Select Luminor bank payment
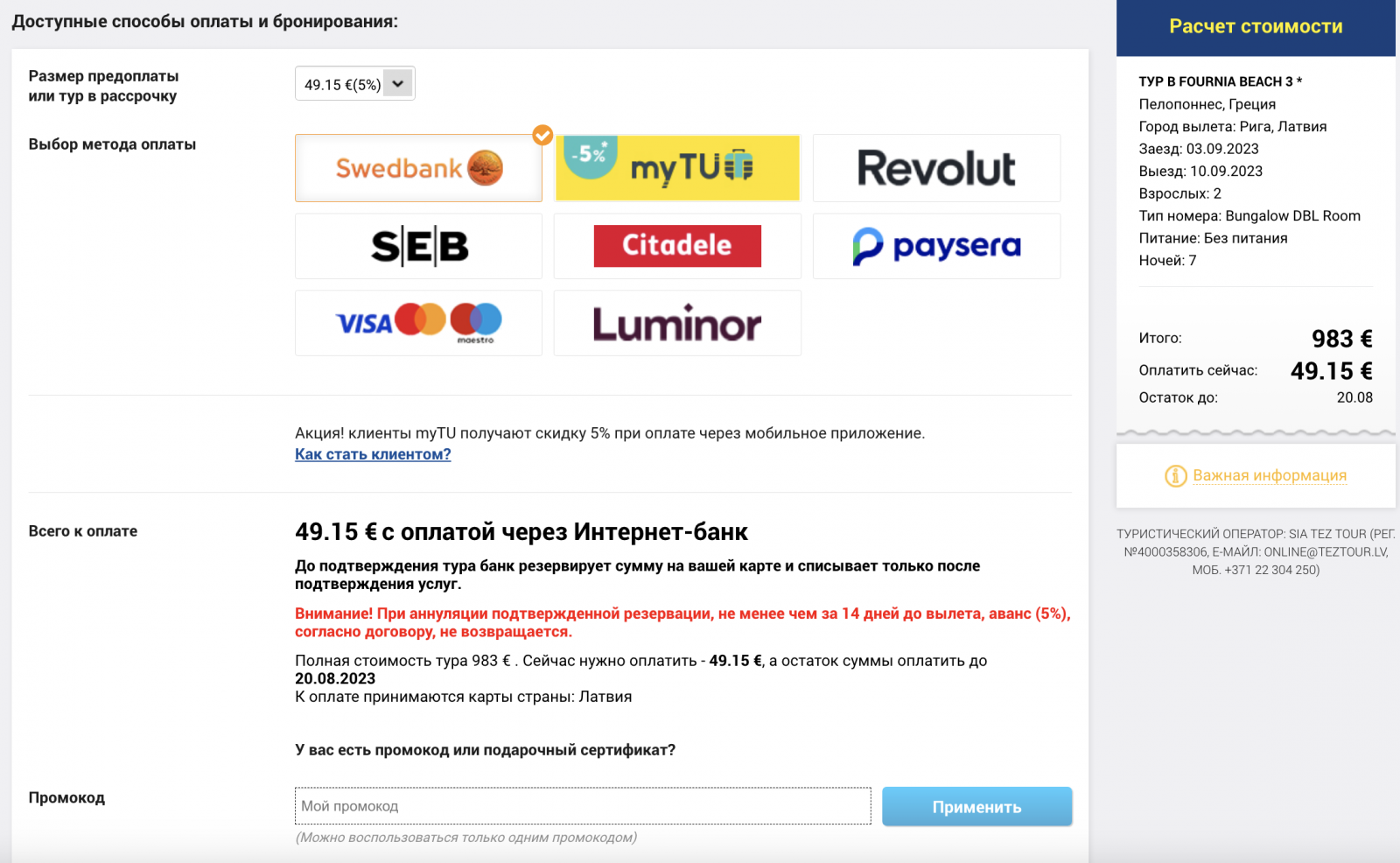Viewport: 1400px width, 863px height. click(677, 323)
